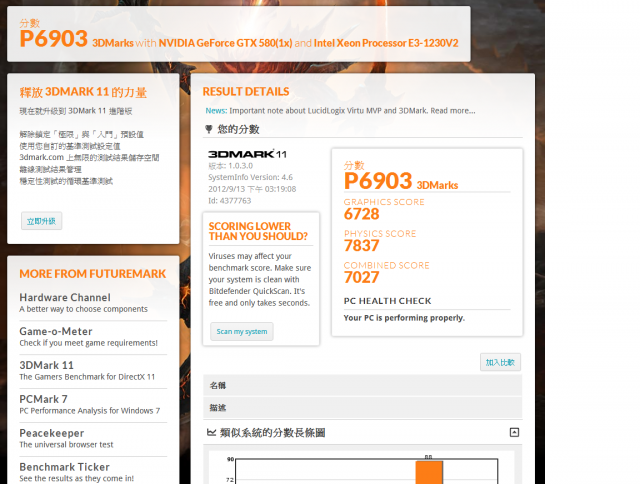640x484 pixels.
Task: Collapse the similar systems score chart section
Action: pos(514,432)
